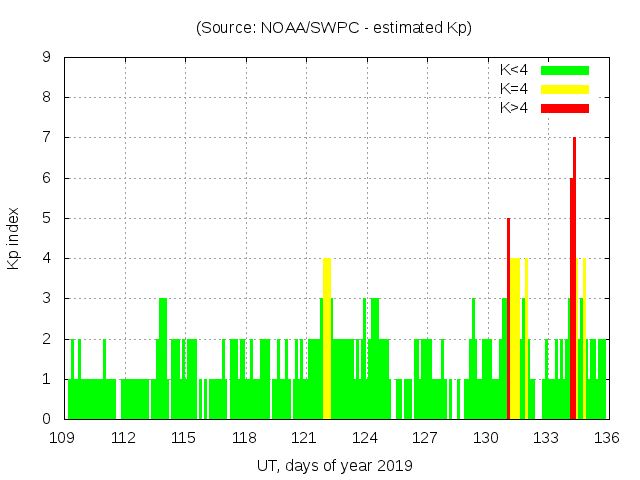
Task: Click the red bar peaking at Kp 5
Action: pos(508,320)
